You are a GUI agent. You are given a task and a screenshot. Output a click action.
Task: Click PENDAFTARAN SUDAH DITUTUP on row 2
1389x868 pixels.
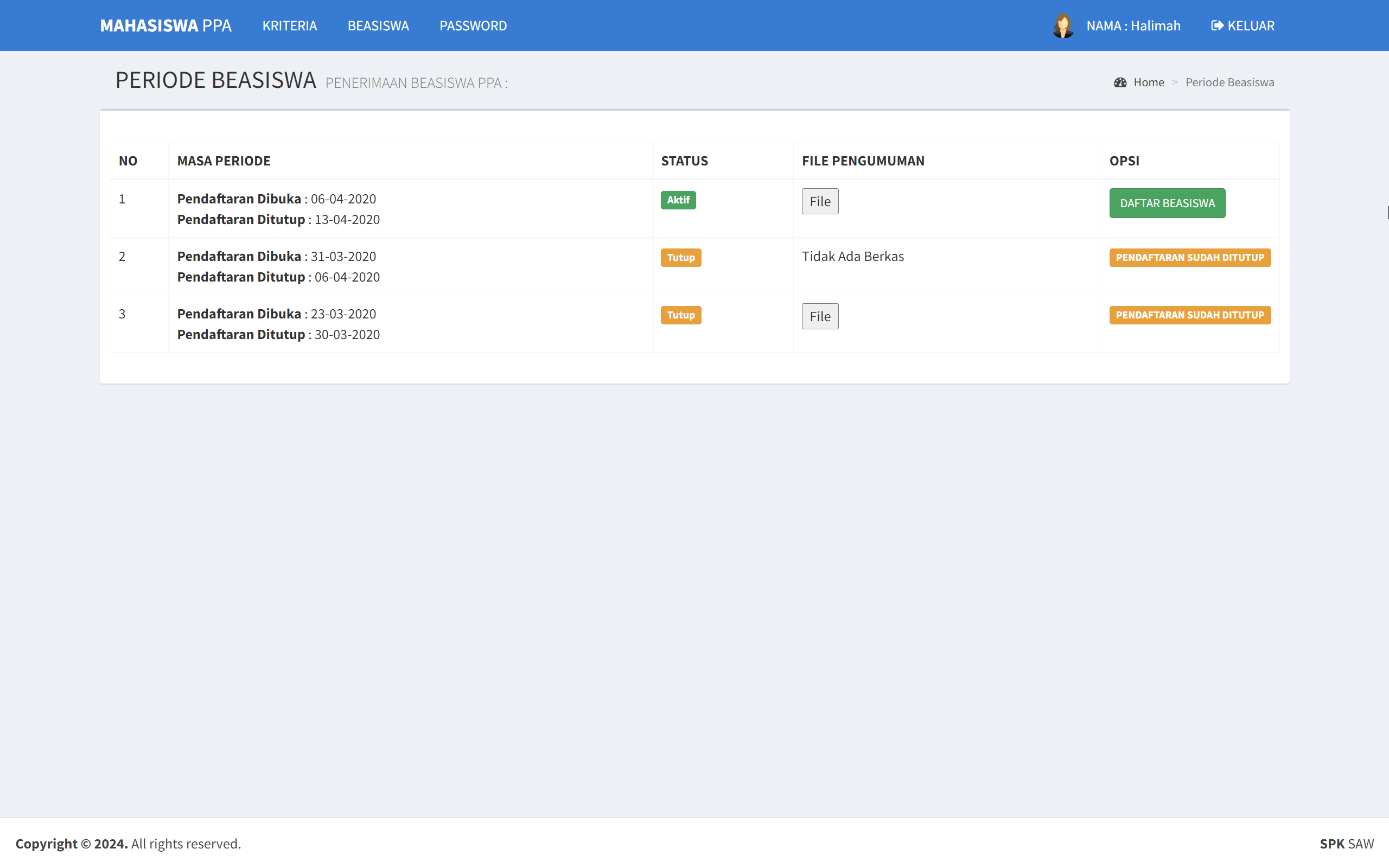tap(1189, 258)
